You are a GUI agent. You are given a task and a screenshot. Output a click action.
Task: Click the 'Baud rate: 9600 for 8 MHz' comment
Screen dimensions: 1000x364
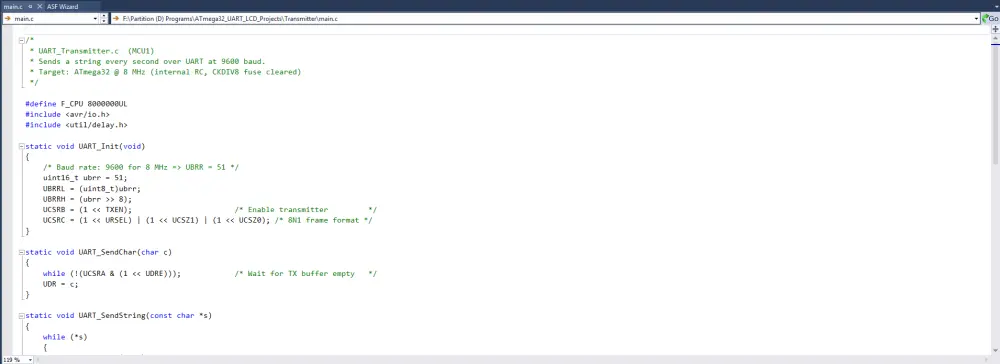[x=141, y=167]
